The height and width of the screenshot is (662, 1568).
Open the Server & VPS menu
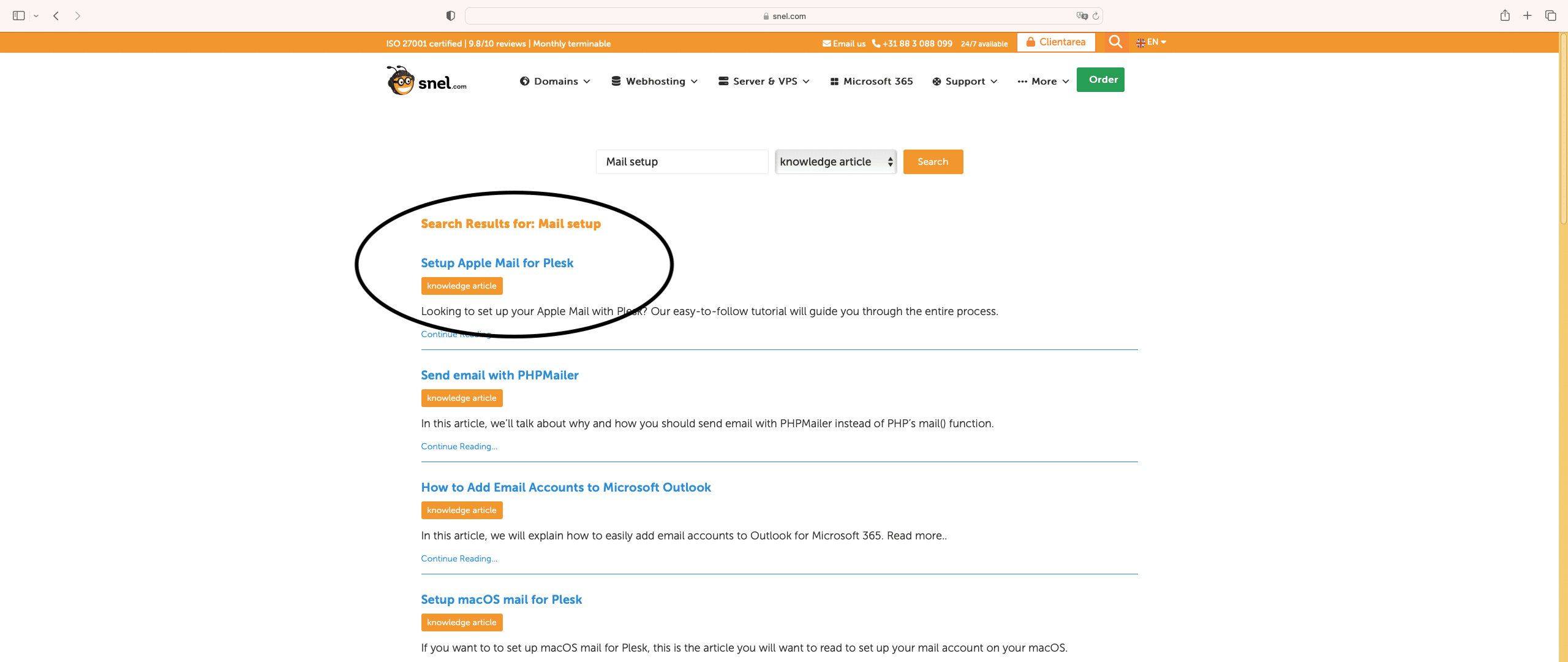tap(764, 82)
